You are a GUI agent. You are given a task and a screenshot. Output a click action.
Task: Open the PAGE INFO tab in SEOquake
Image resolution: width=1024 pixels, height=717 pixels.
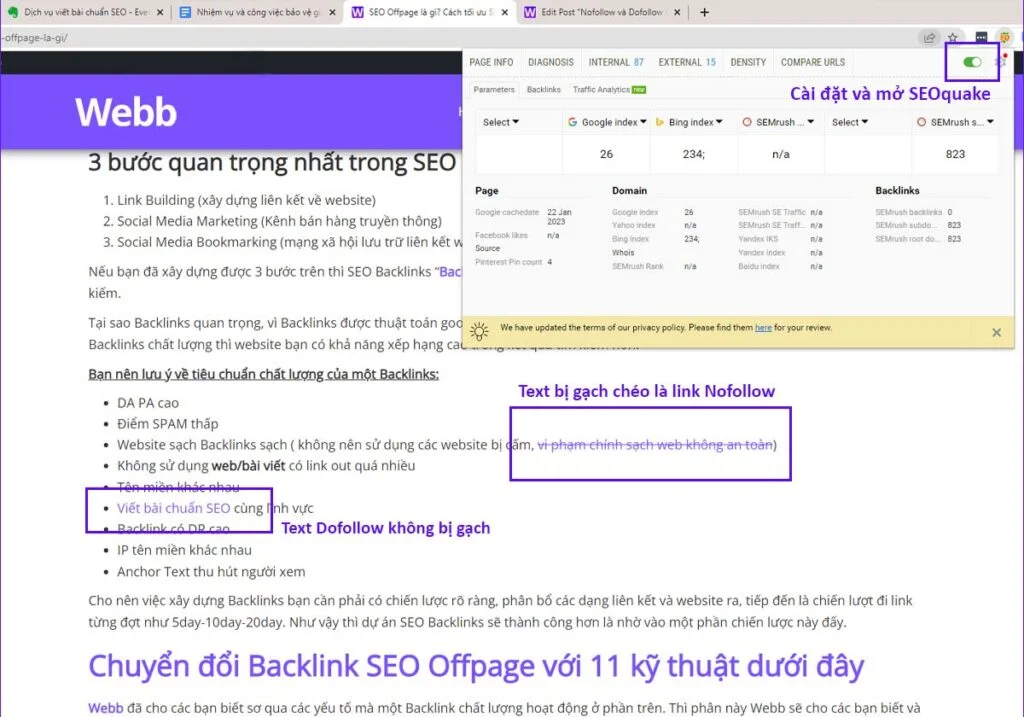pos(491,62)
